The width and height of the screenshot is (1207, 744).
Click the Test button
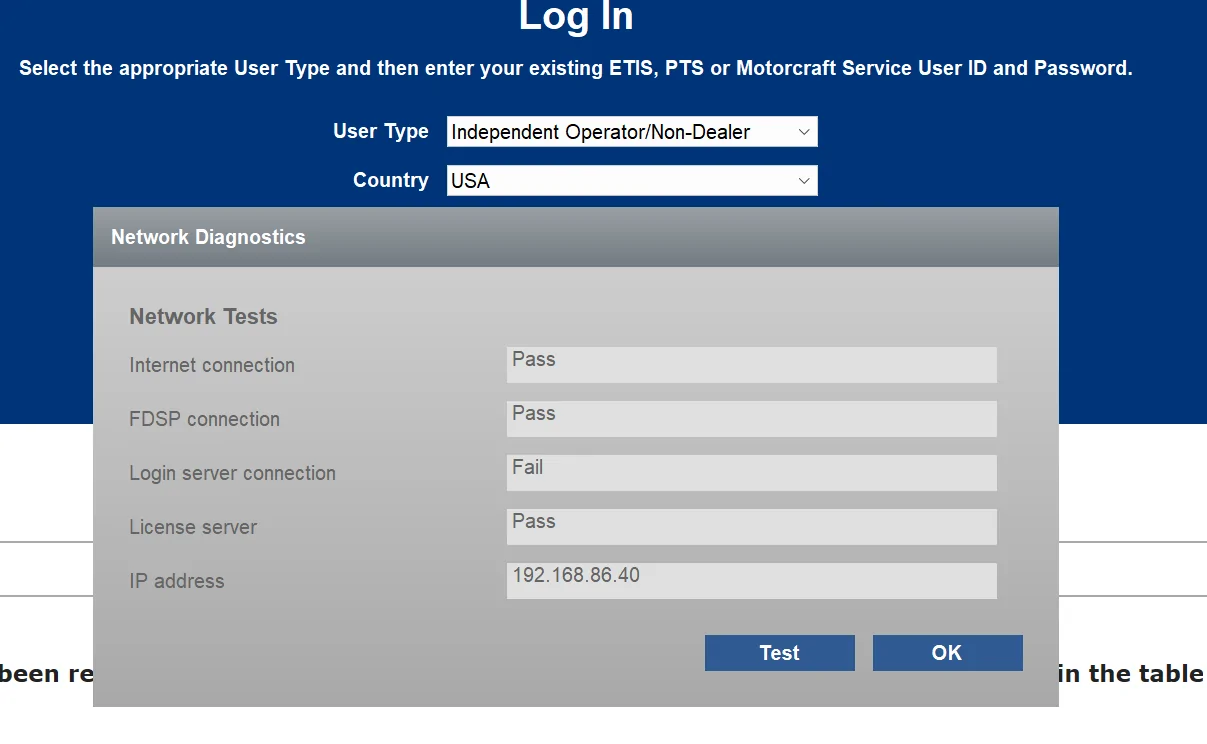click(x=779, y=652)
